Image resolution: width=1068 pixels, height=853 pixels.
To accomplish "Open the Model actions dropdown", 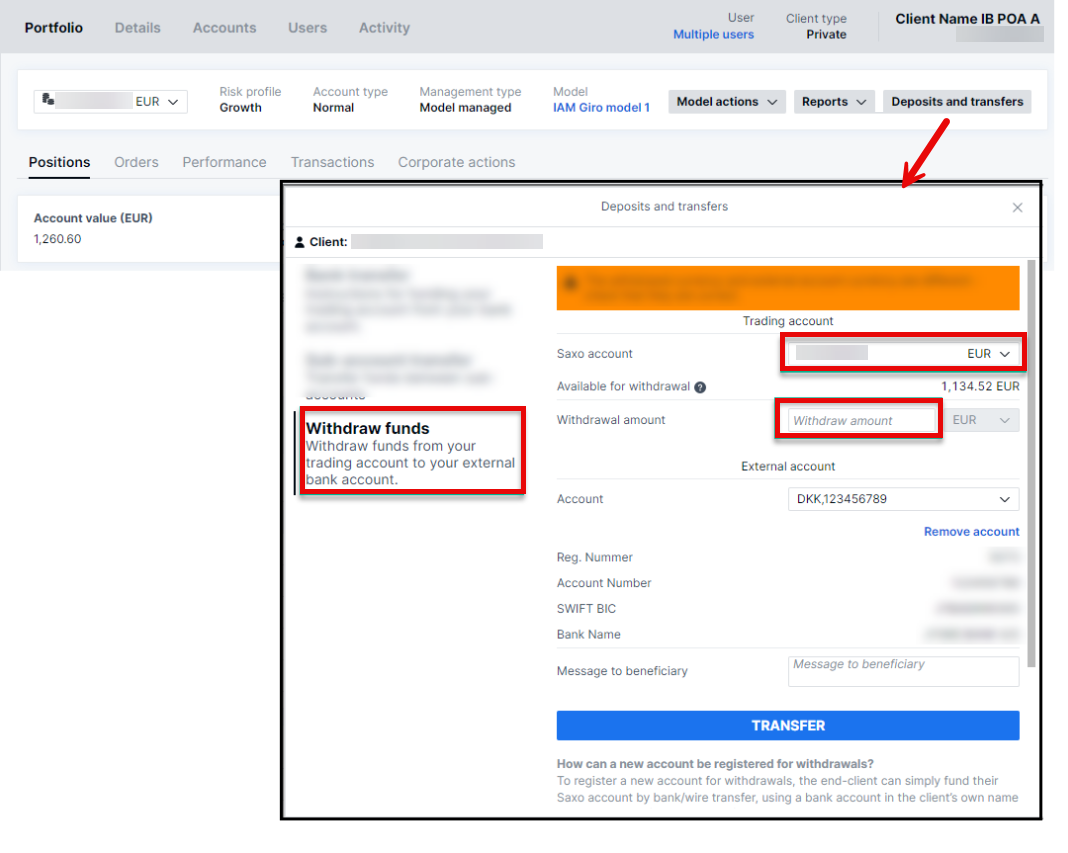I will point(726,102).
